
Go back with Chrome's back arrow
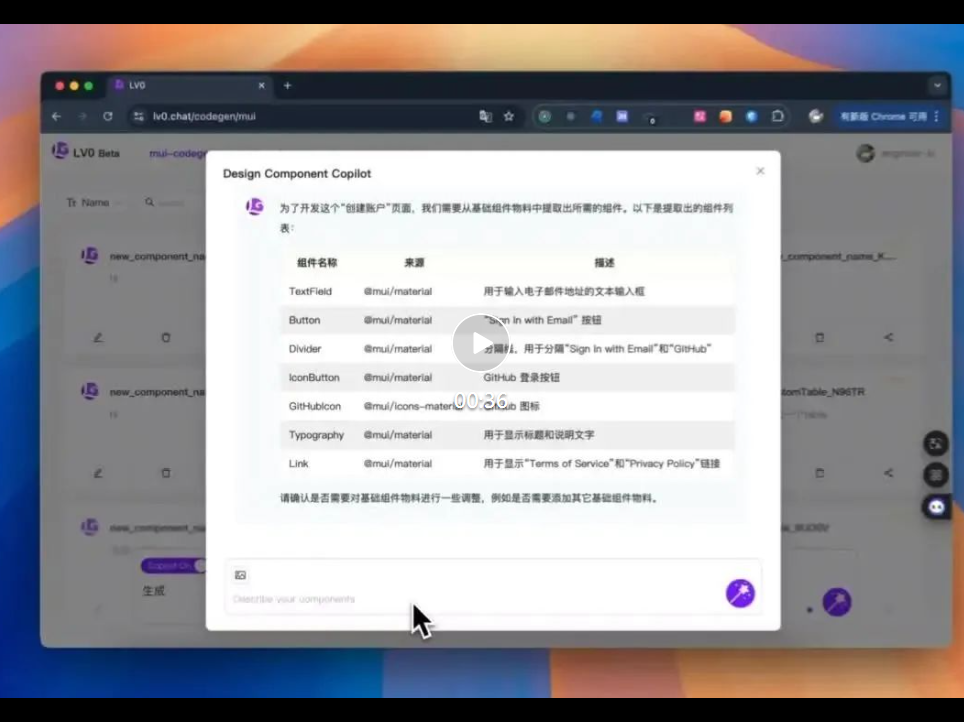coord(57,116)
